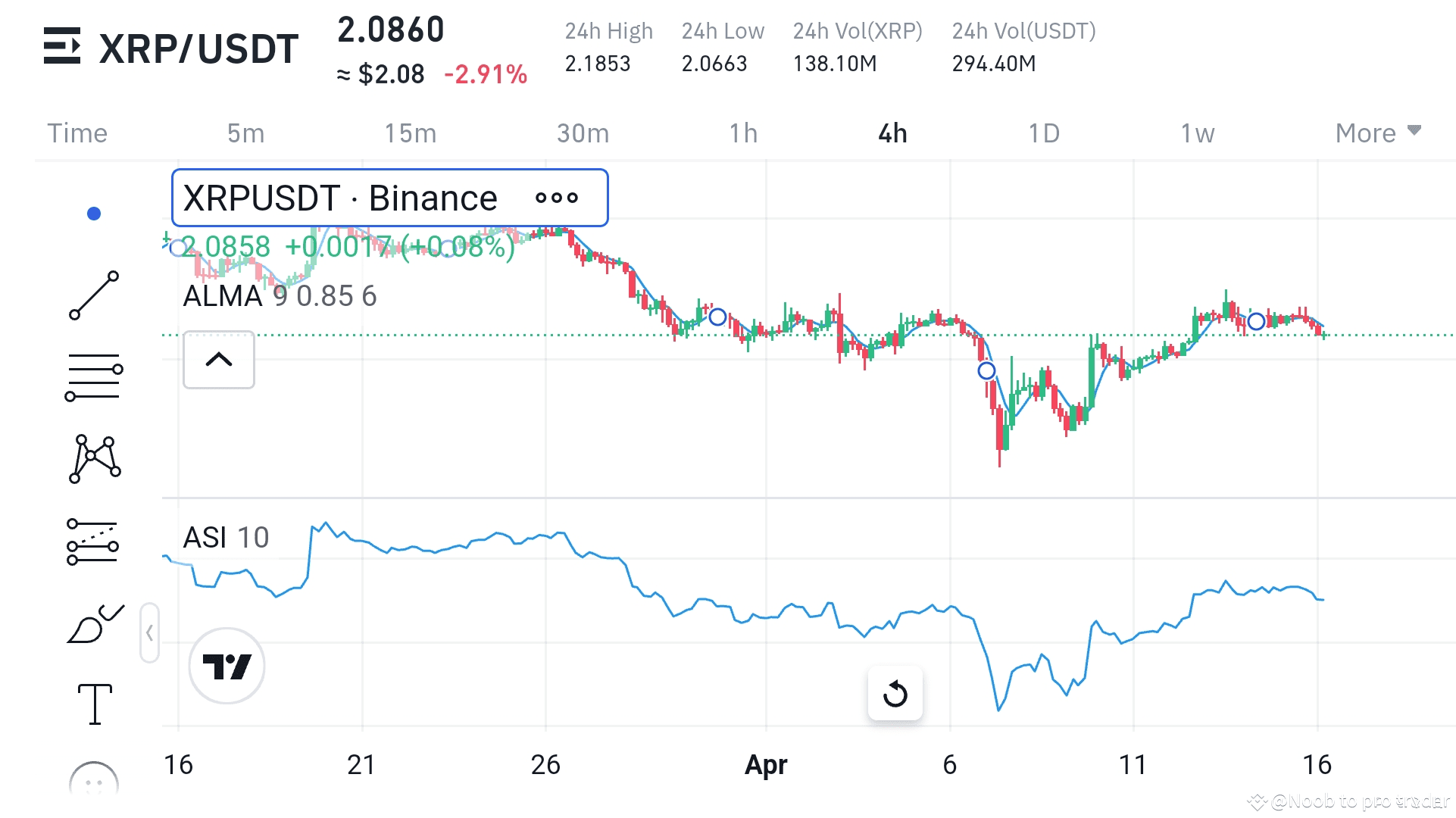The image size is (1456, 818).
Task: Open the Time interval menu
Action: point(77,133)
